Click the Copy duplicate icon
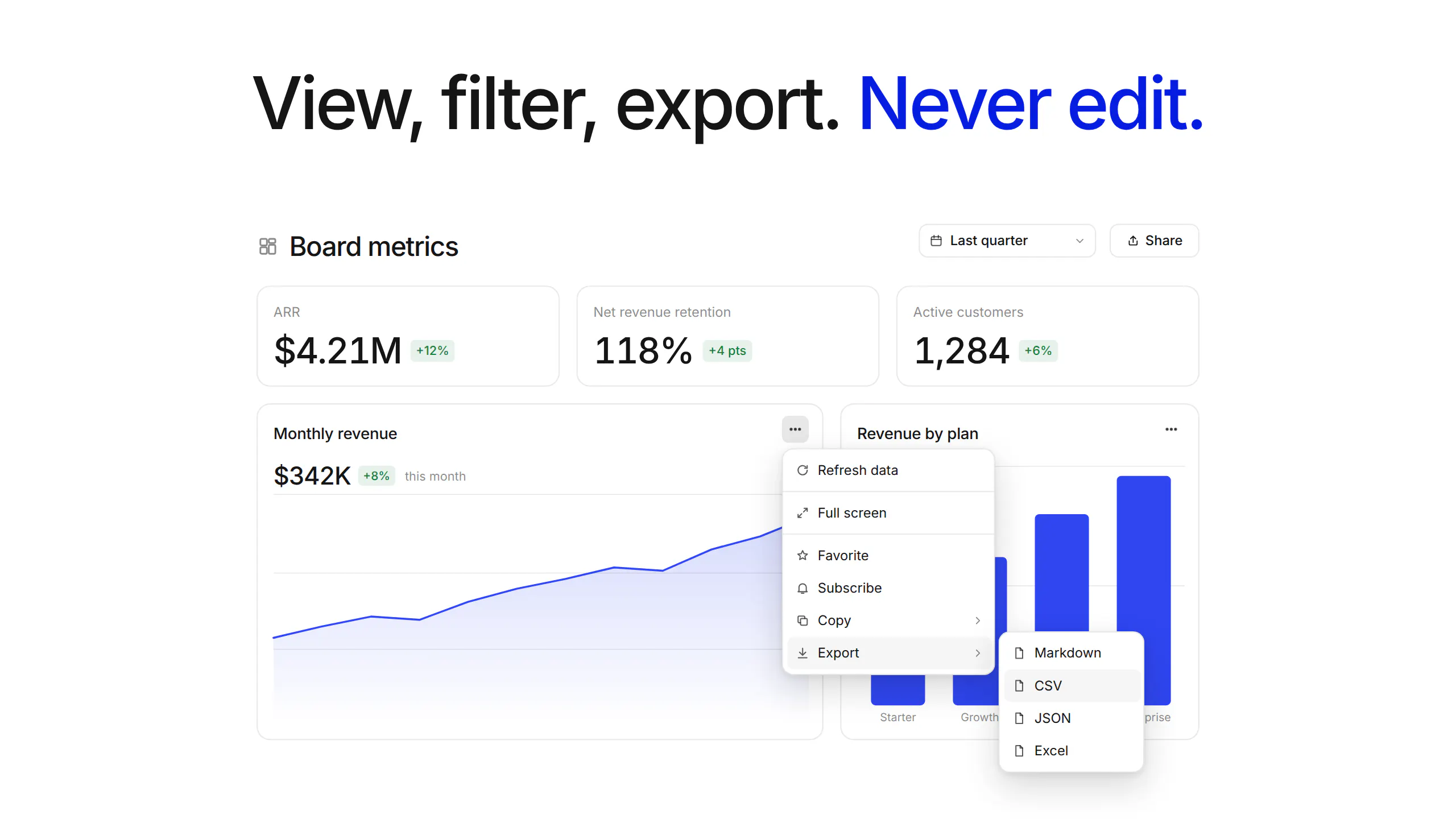Screen dimensions: 1456x819 [x=803, y=621]
